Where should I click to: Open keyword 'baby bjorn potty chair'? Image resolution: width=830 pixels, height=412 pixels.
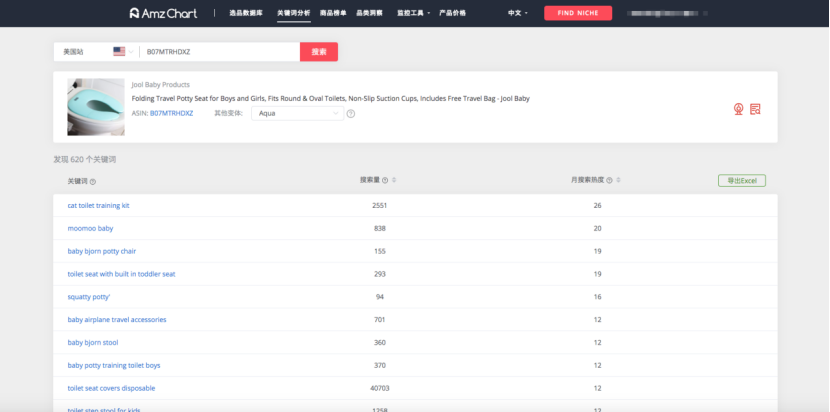pyautogui.click(x=102, y=251)
